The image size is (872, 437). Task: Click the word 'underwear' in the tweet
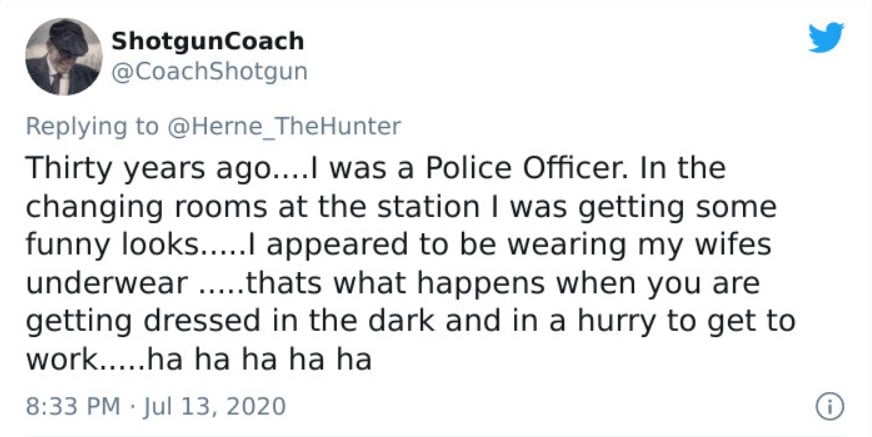tap(107, 284)
